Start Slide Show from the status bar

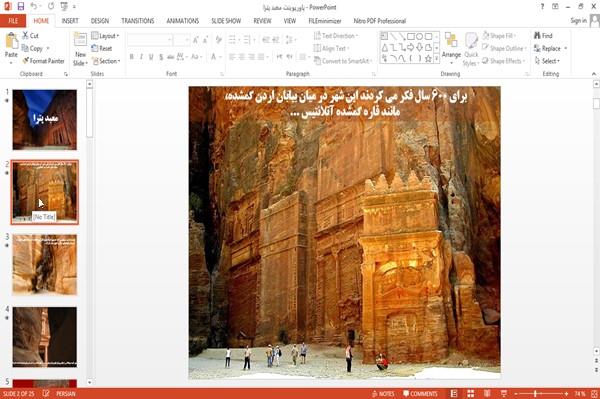point(504,394)
